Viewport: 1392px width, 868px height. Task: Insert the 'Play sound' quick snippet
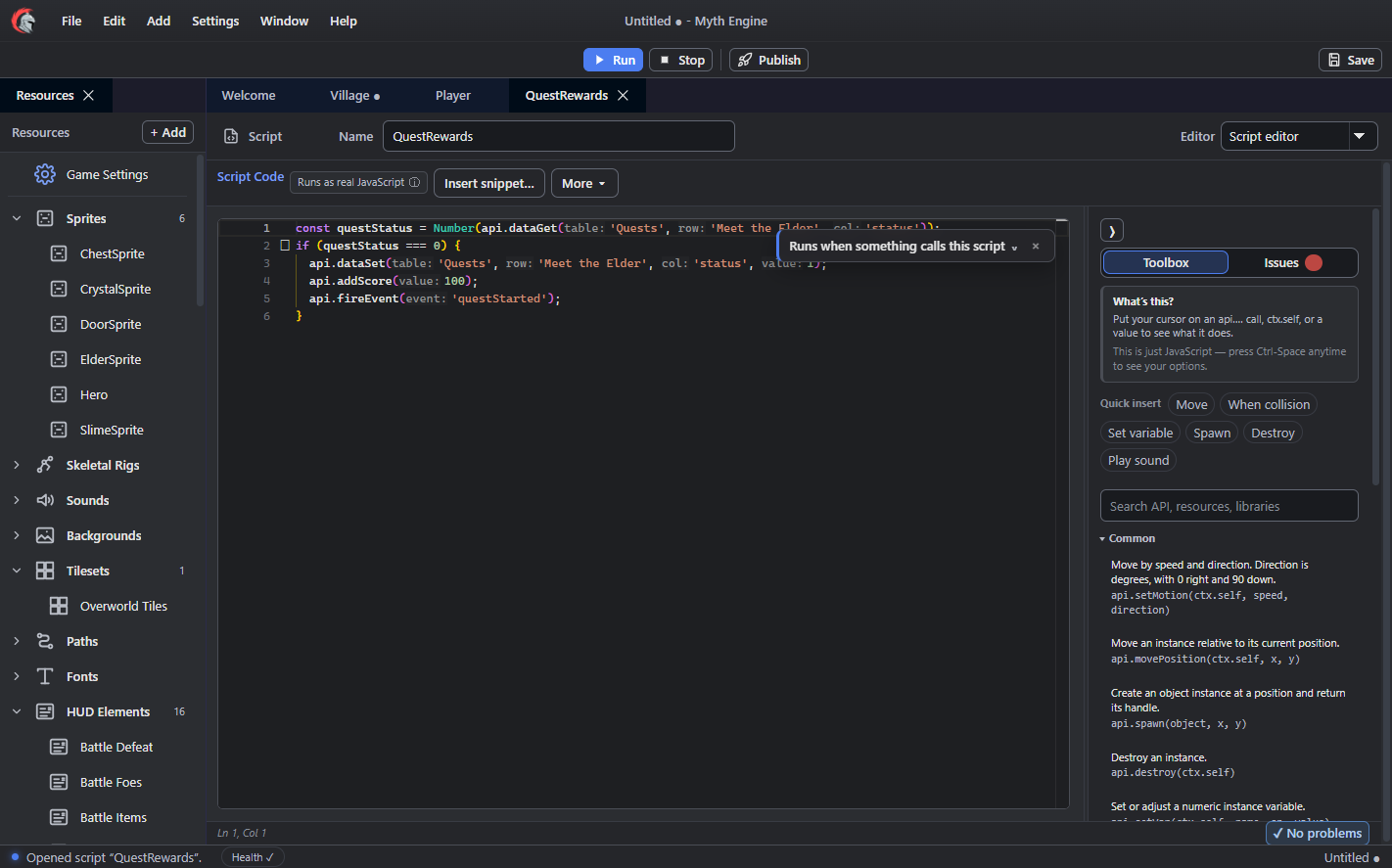pyautogui.click(x=1138, y=460)
